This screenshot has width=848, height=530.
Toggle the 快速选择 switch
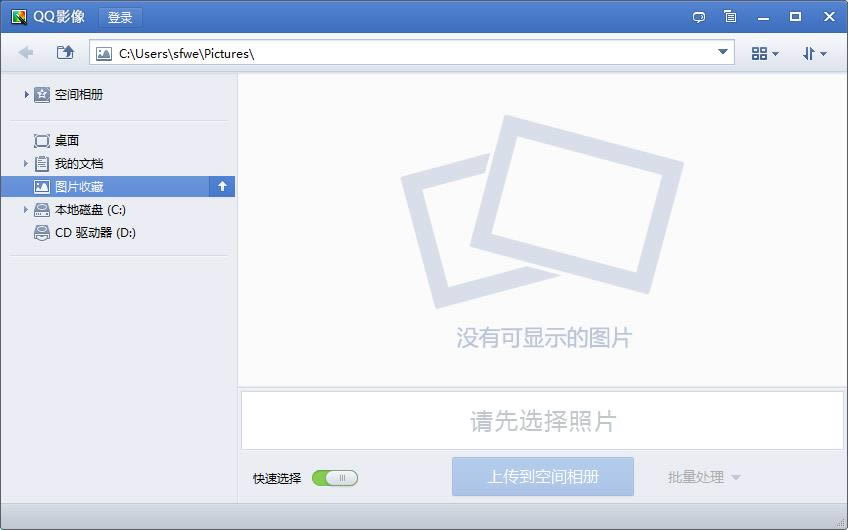[x=335, y=478]
